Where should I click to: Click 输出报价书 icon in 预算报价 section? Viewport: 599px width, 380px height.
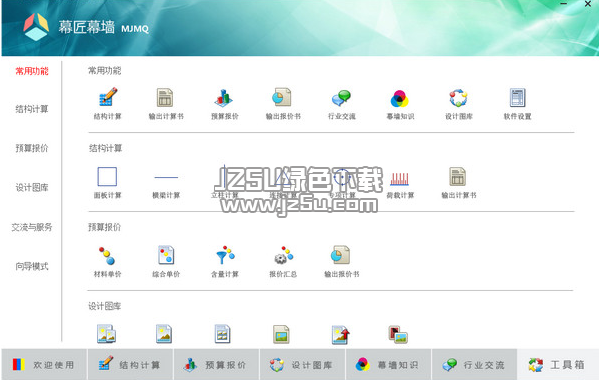pos(341,255)
